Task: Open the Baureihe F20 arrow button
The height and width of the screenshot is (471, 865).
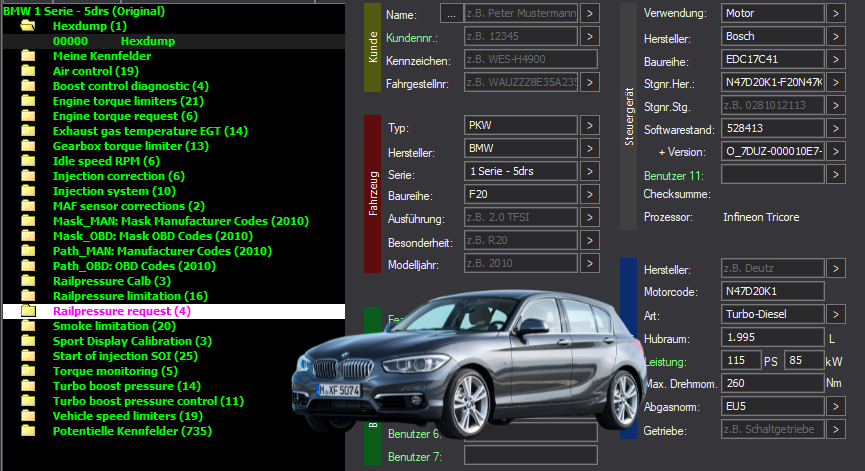Action: [590, 194]
